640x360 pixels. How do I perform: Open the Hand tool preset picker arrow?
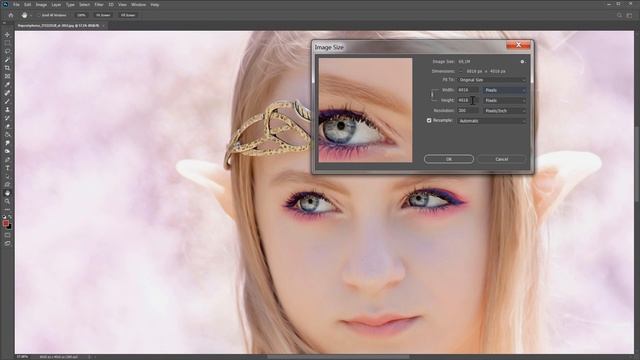31,15
